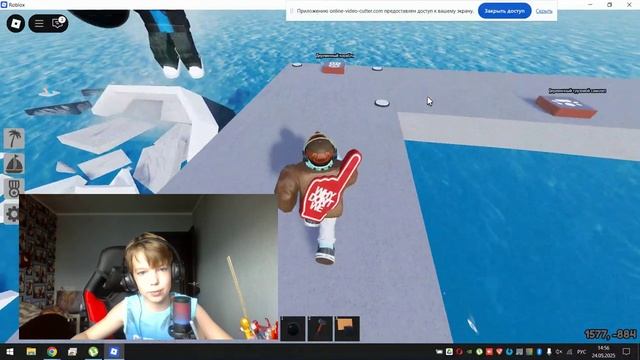Select the orange block hotbar slot
This screenshot has height=360, width=640.
coord(347,329)
